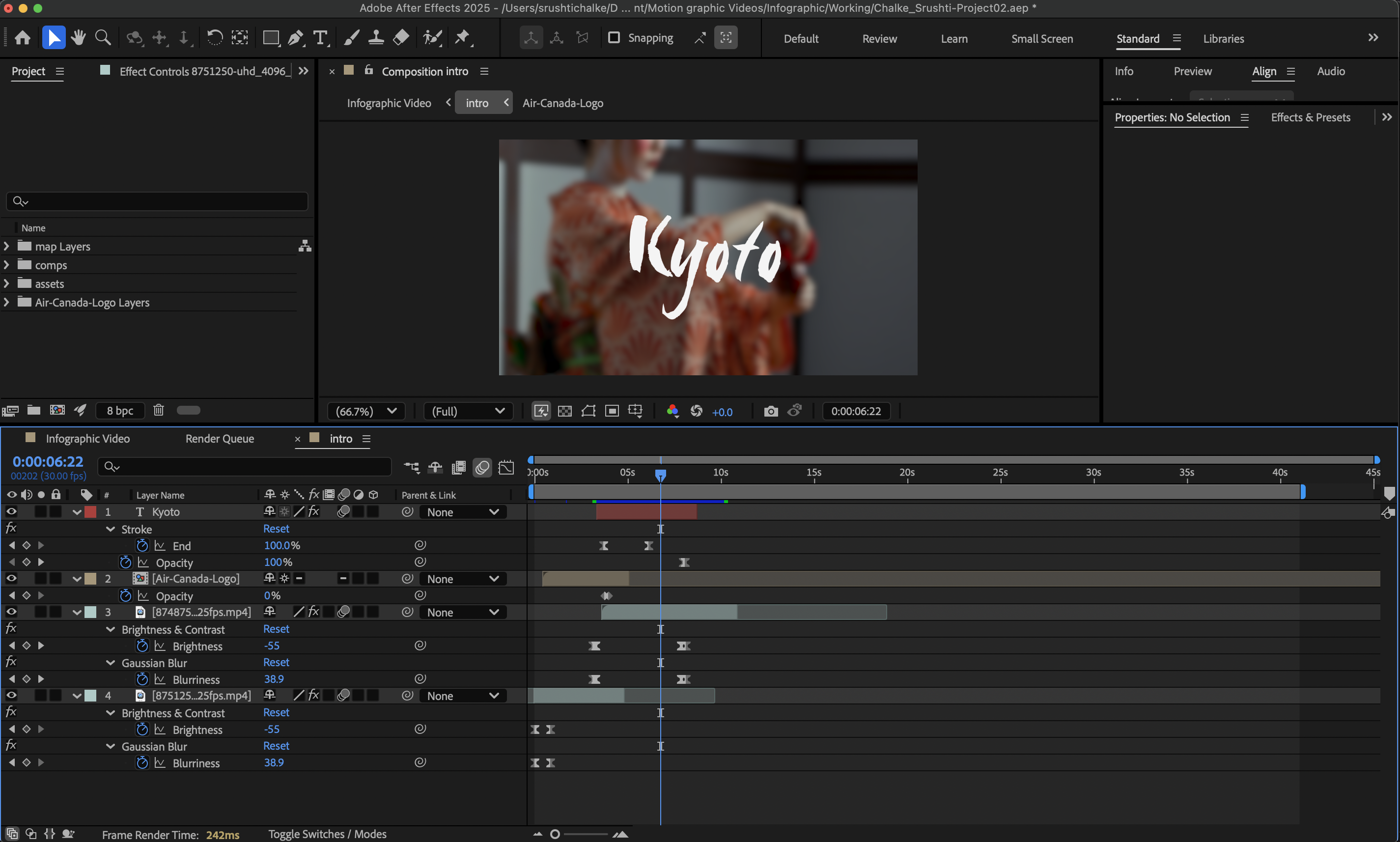Click the current time display field
Screen dimensions: 1400x842
(48, 461)
